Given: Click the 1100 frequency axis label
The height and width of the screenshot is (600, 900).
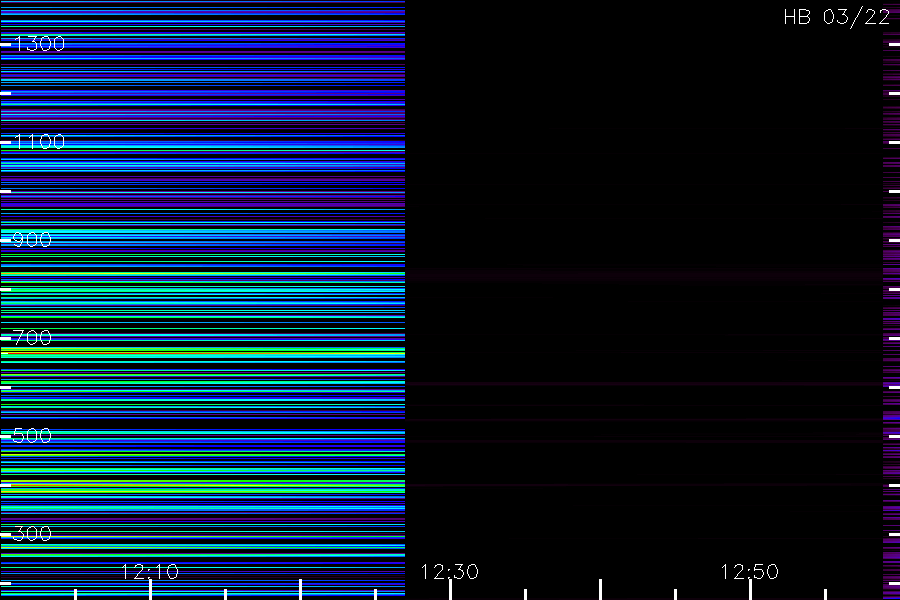Looking at the screenshot, I should [x=39, y=142].
